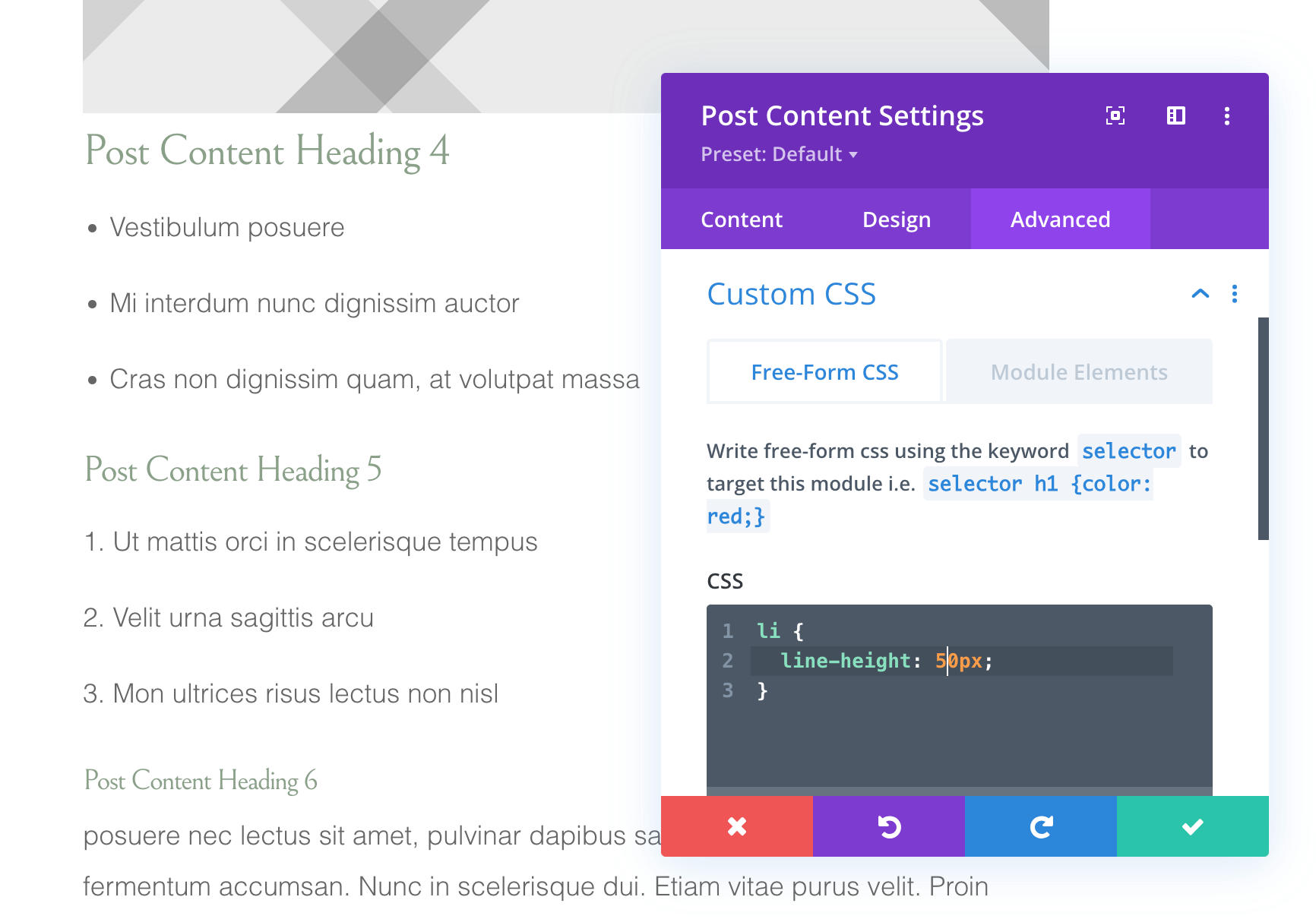
Task: Redo the change with blue button
Action: [1040, 826]
